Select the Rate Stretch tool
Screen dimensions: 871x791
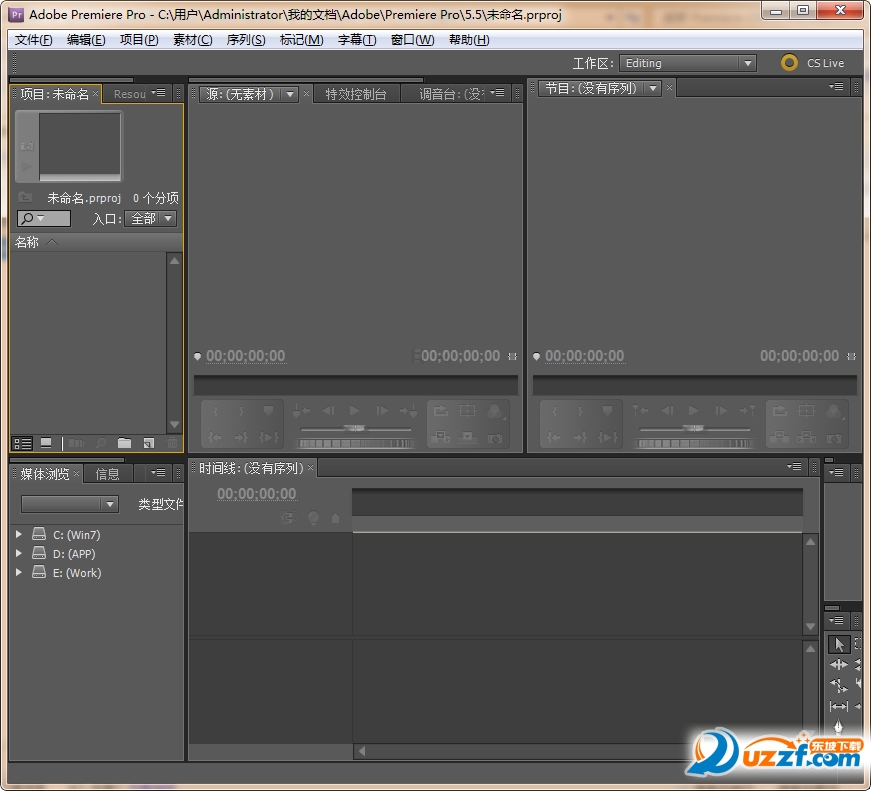click(x=839, y=685)
